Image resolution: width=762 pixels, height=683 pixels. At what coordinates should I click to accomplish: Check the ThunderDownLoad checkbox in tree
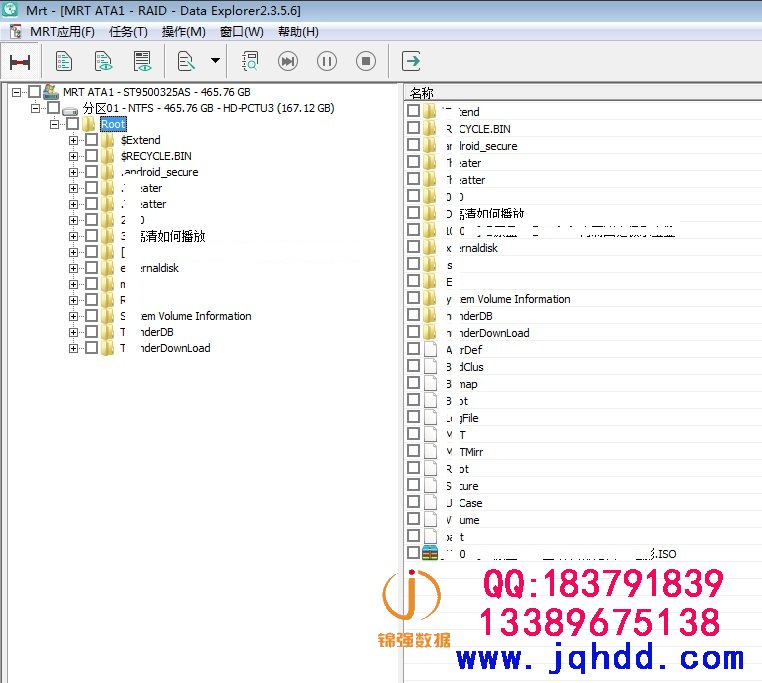point(91,348)
